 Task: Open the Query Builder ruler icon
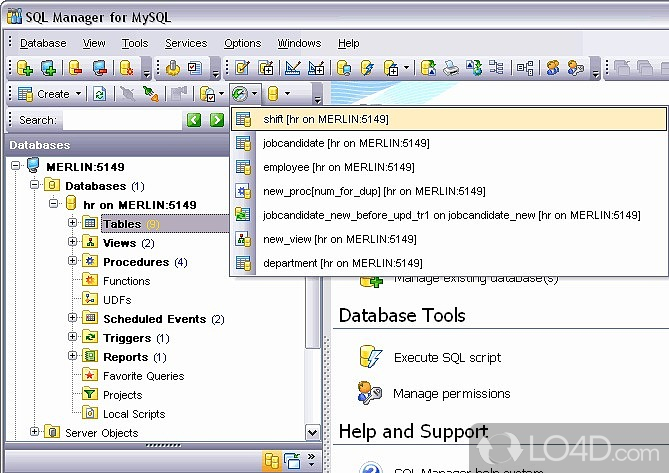point(293,68)
